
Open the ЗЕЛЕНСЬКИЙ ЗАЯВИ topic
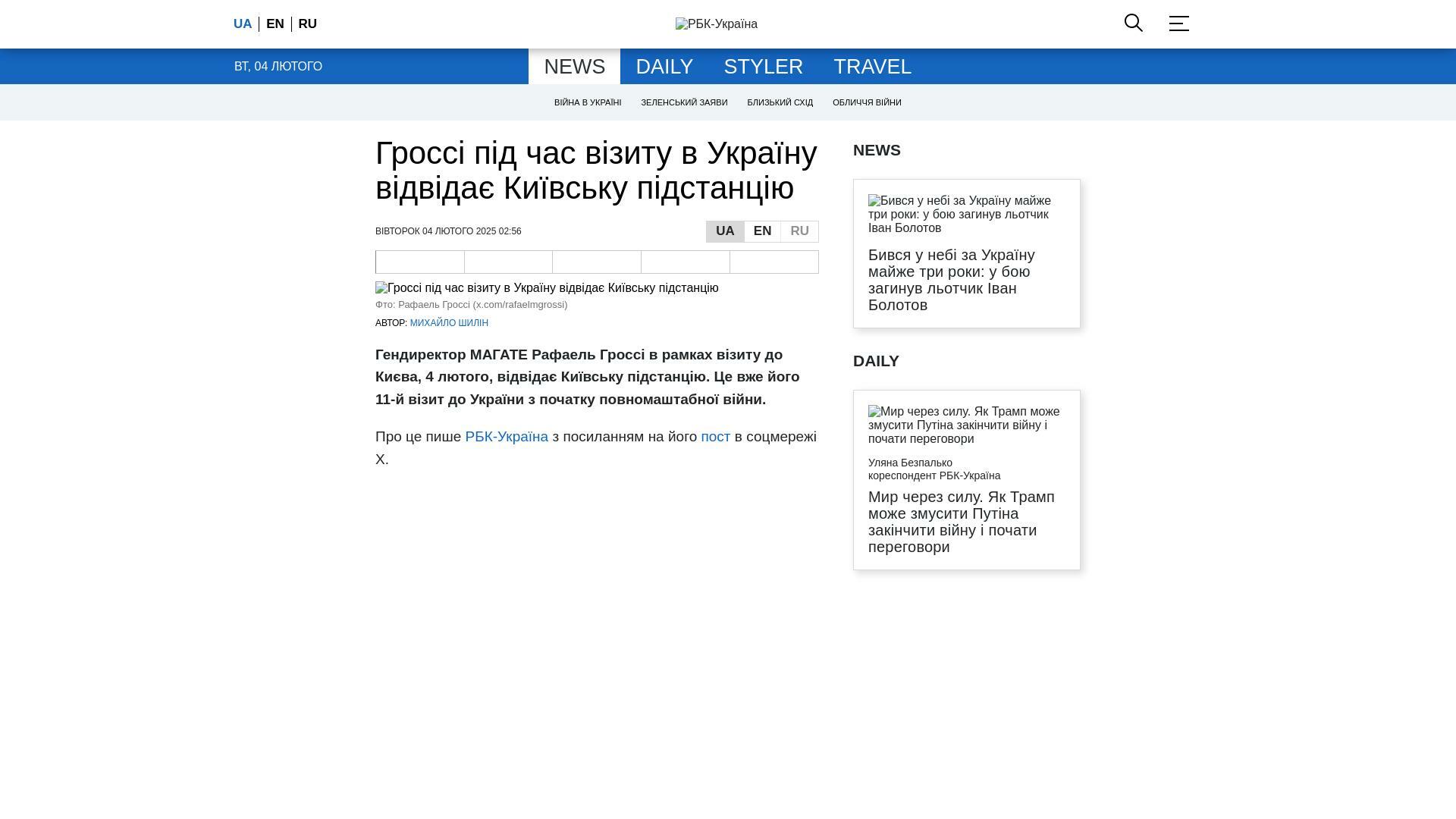(684, 102)
